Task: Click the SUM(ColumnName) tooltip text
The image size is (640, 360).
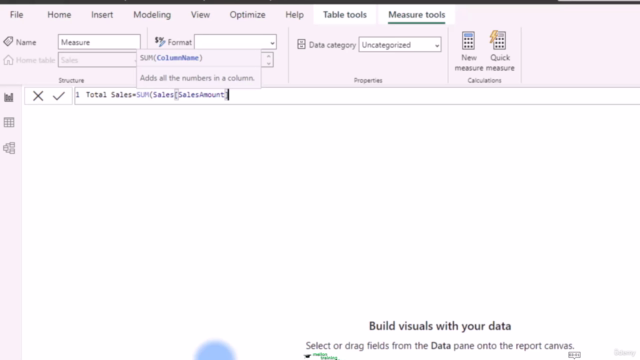Action: coord(171,58)
